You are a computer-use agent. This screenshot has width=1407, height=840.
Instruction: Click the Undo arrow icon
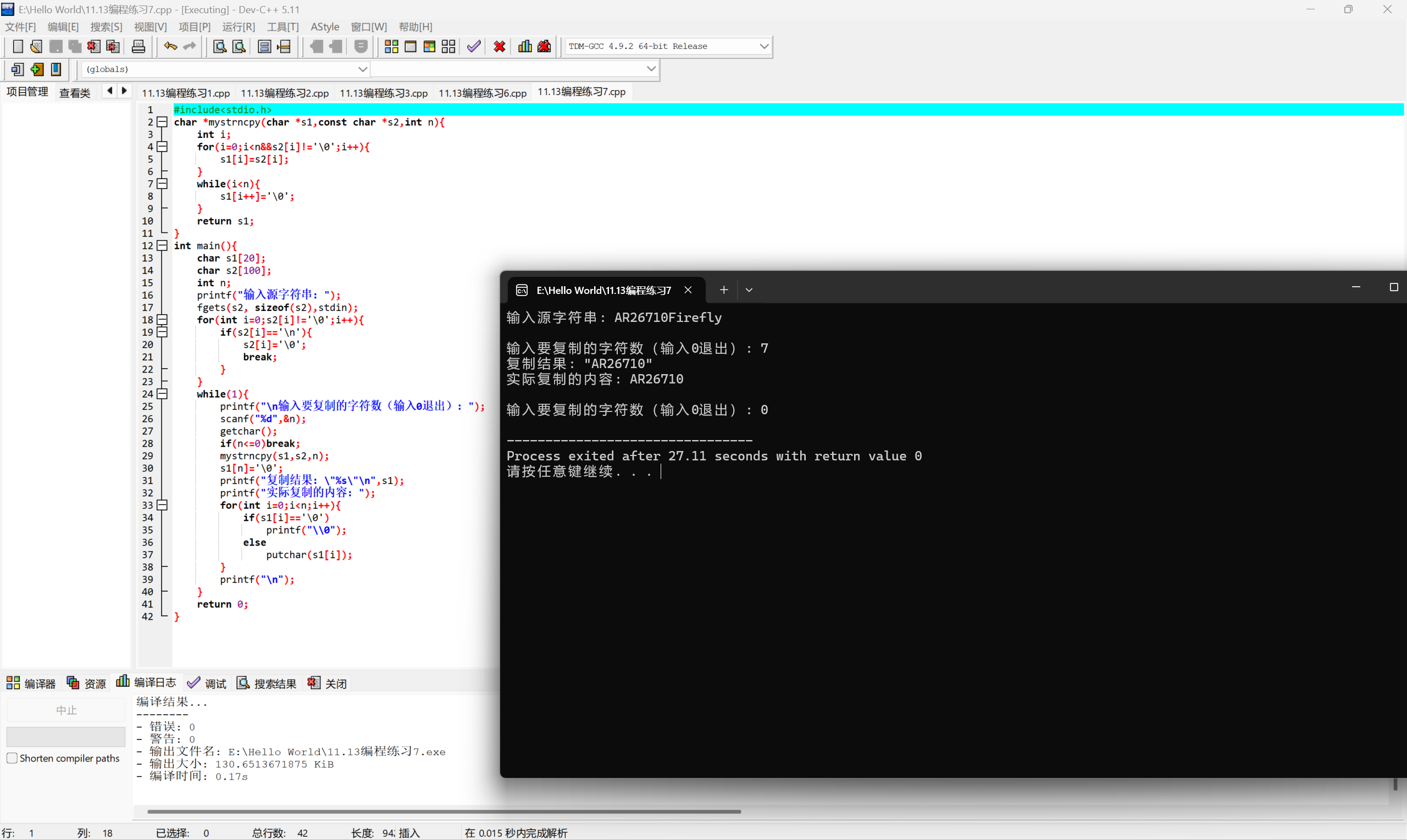[170, 46]
